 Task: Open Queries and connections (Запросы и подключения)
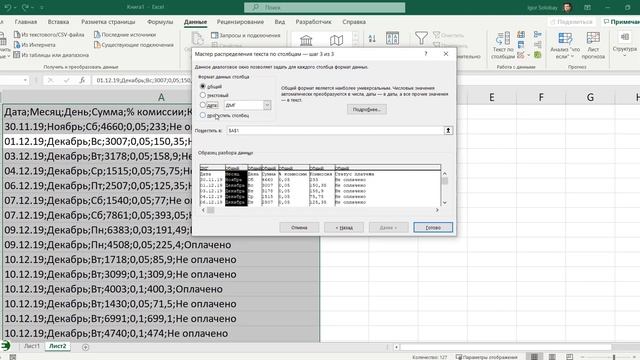point(246,36)
